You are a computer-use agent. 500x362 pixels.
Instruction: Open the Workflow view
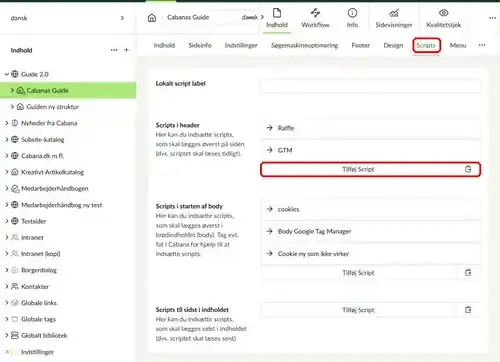click(315, 18)
